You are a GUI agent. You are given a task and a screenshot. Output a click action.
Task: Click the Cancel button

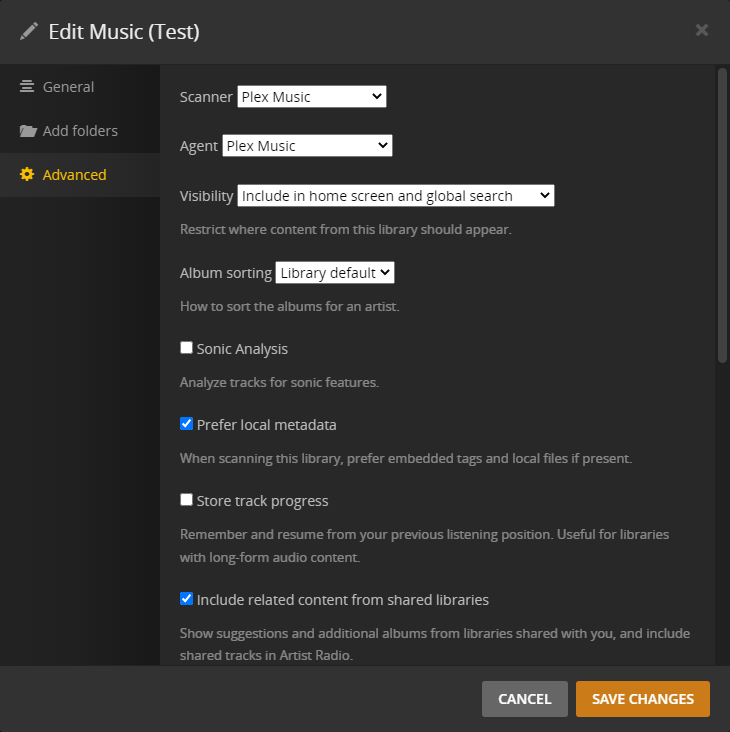click(x=524, y=699)
